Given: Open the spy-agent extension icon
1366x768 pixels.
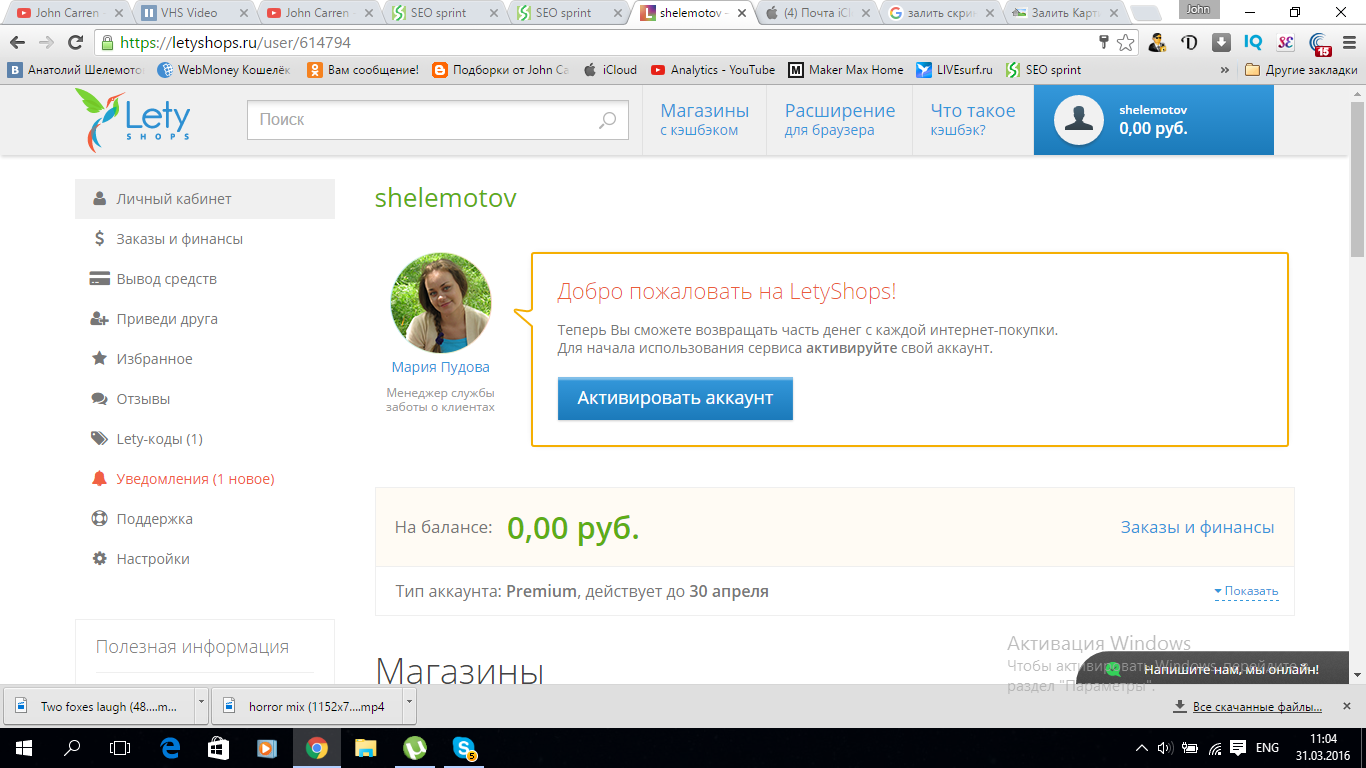Looking at the screenshot, I should coord(1157,43).
